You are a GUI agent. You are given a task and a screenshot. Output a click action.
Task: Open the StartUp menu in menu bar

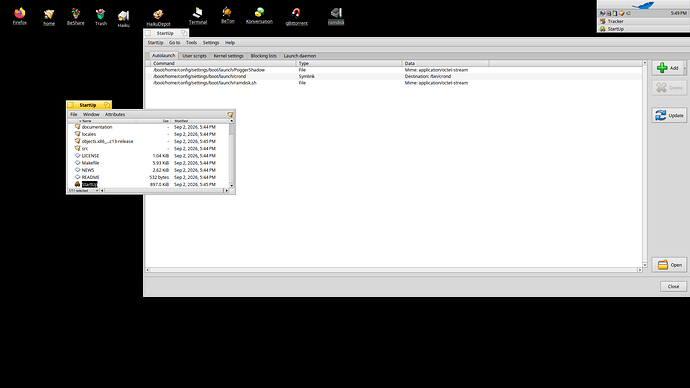[155, 43]
